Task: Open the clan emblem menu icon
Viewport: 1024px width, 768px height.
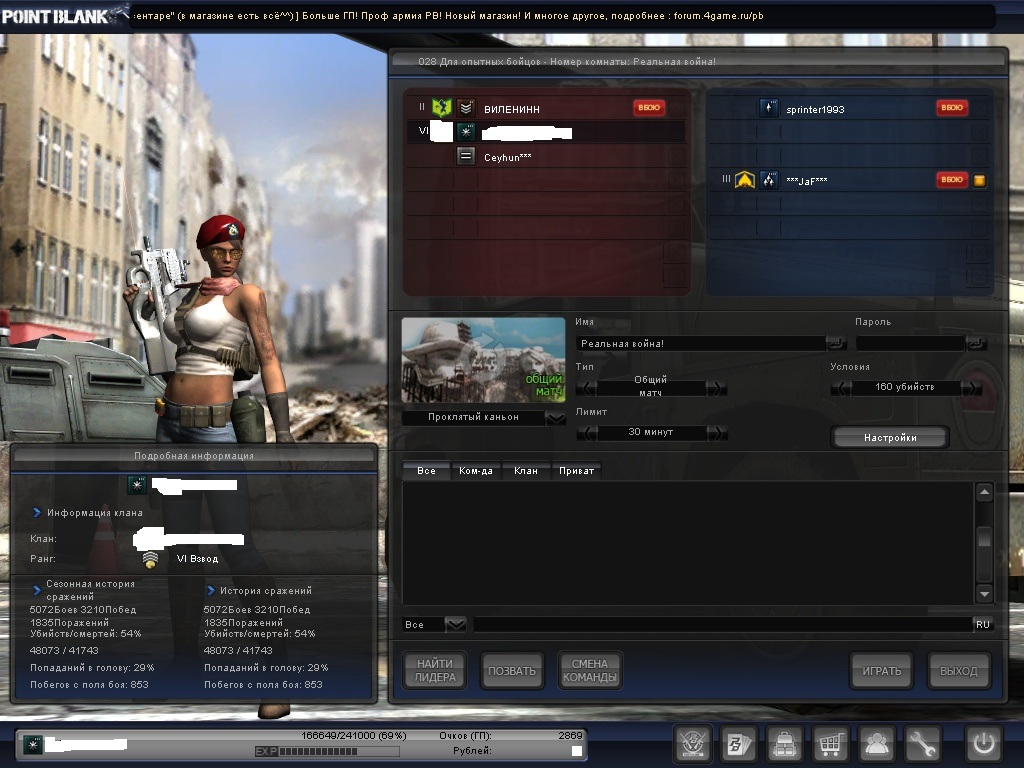Action: [x=693, y=744]
